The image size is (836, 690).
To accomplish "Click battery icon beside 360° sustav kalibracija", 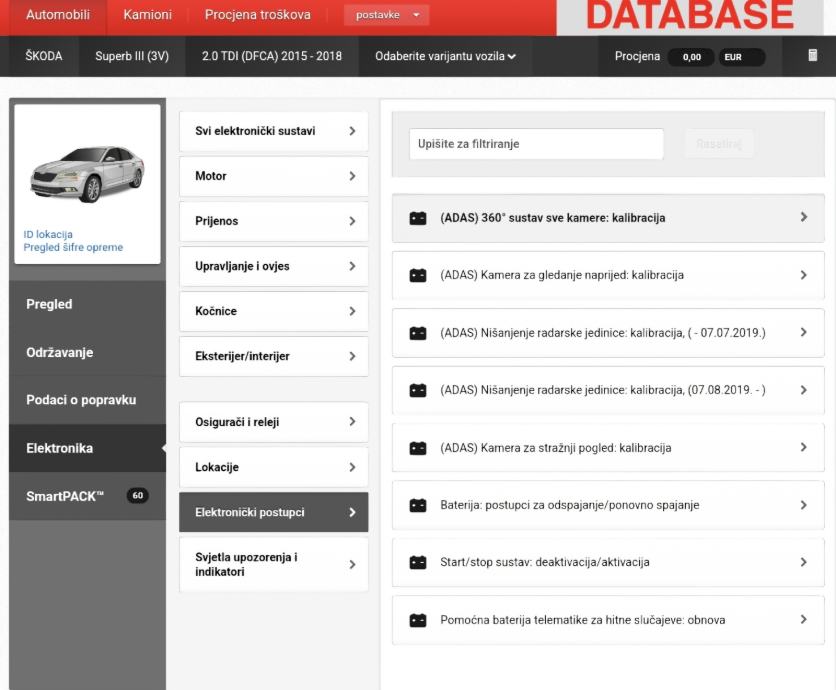I will pyautogui.click(x=418, y=218).
